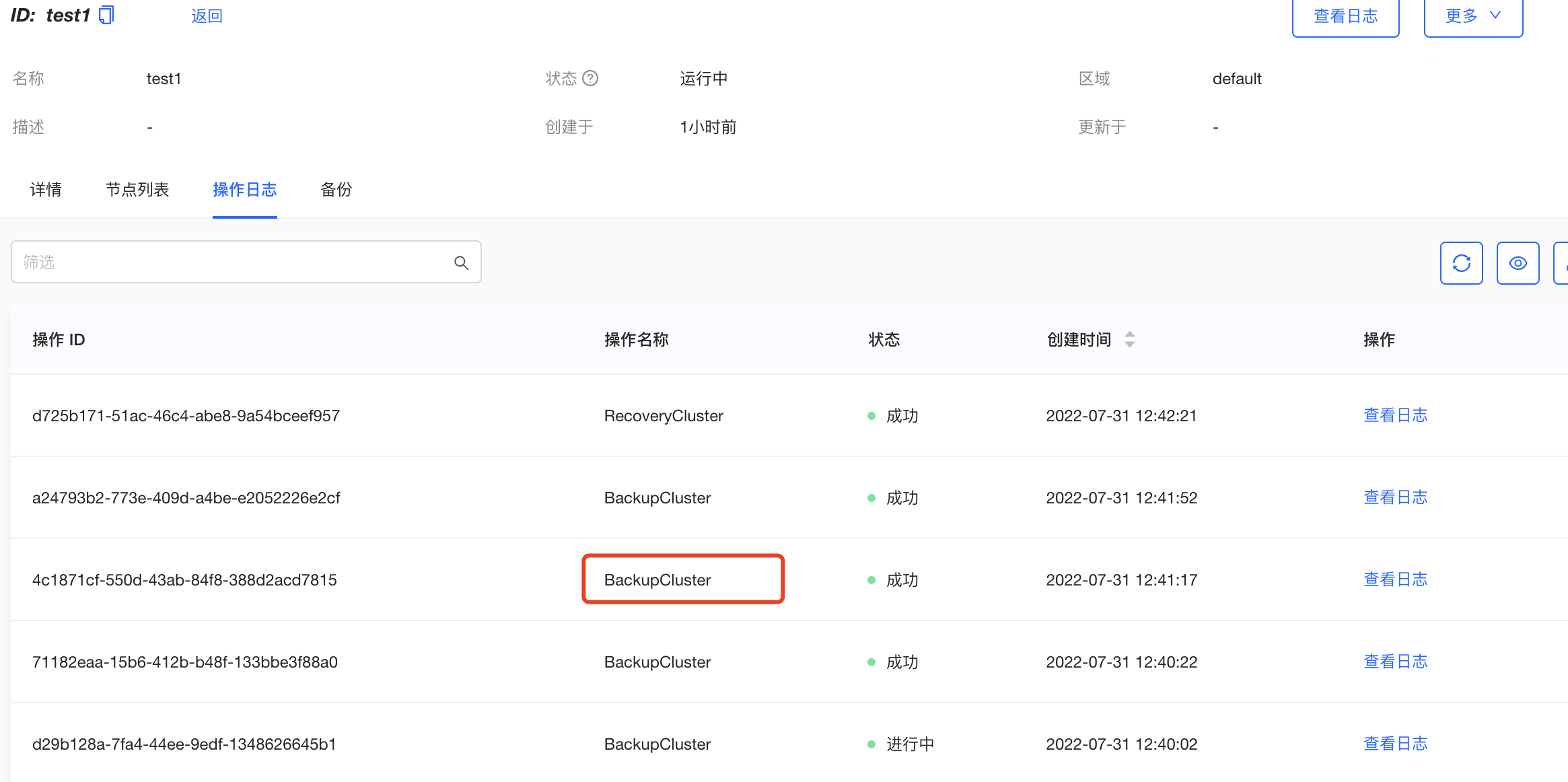Screen dimensions: 1568x782
Task: Open 查看日志 for the RecoveryCluster operation
Action: 1395,415
